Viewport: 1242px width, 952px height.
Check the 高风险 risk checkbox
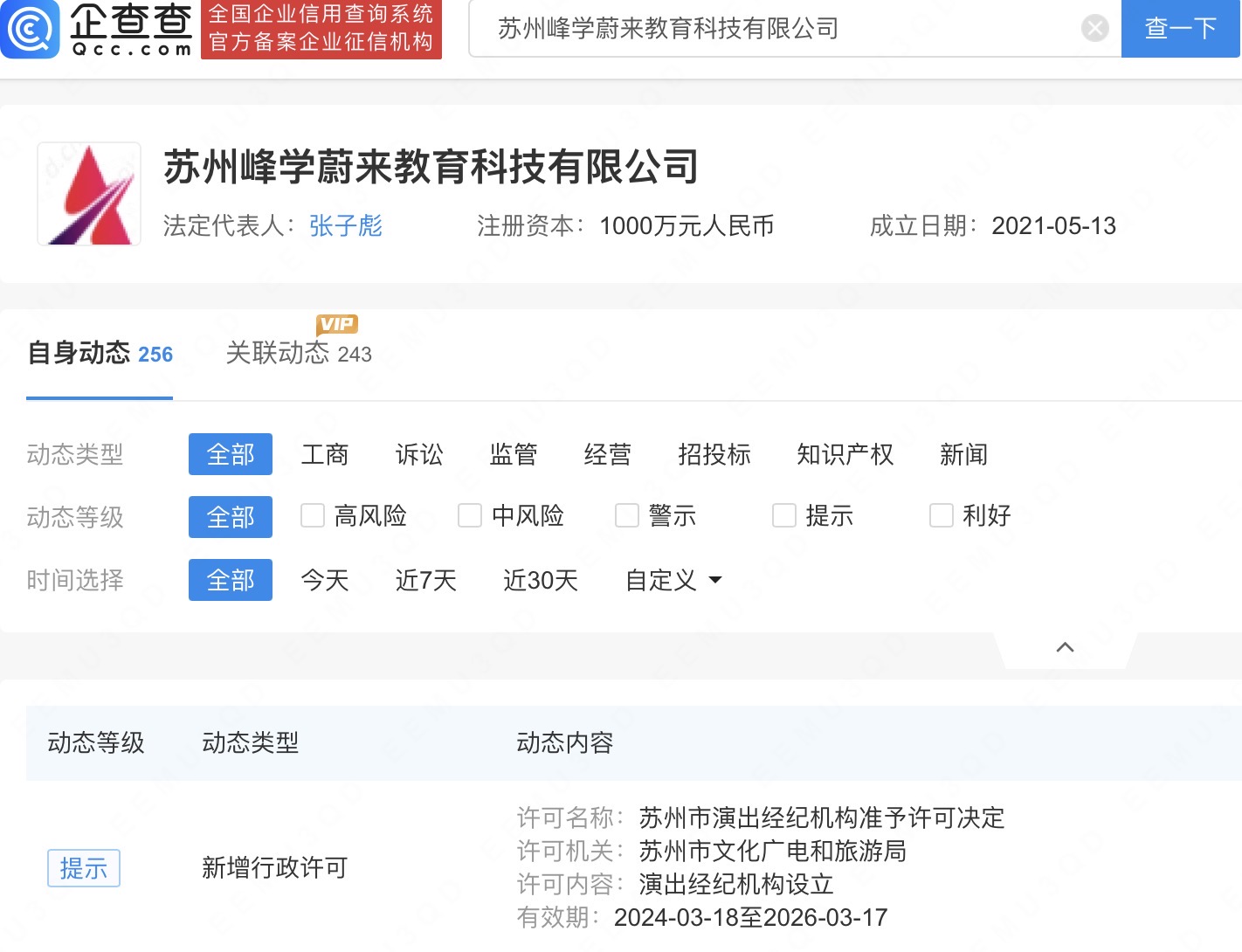(313, 516)
